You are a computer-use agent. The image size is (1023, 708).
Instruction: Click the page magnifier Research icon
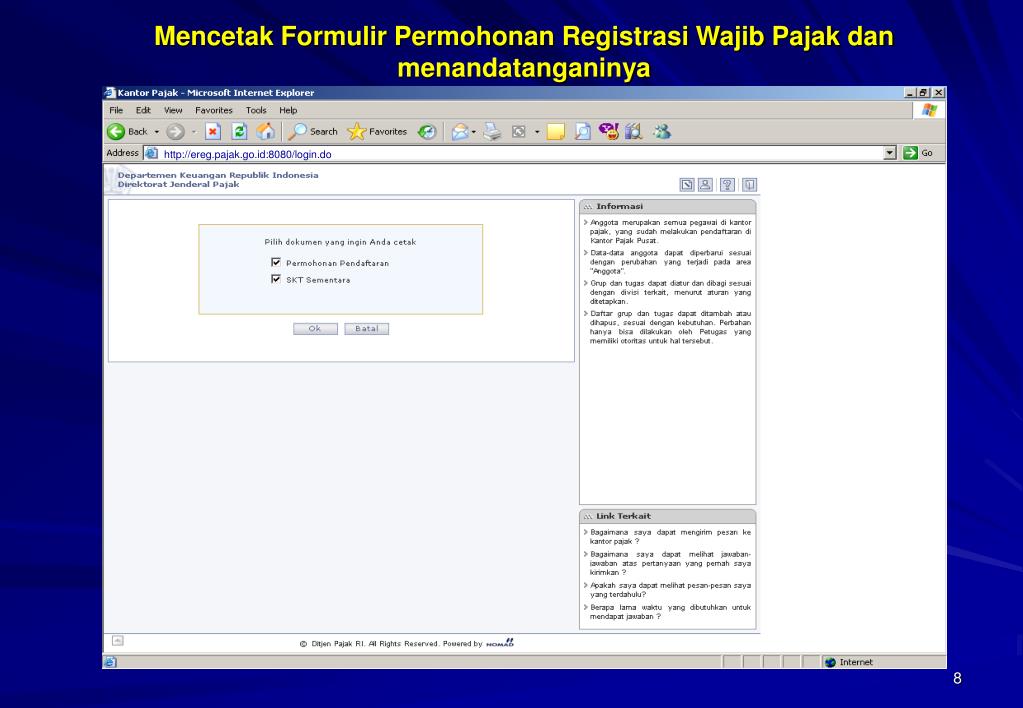(582, 132)
